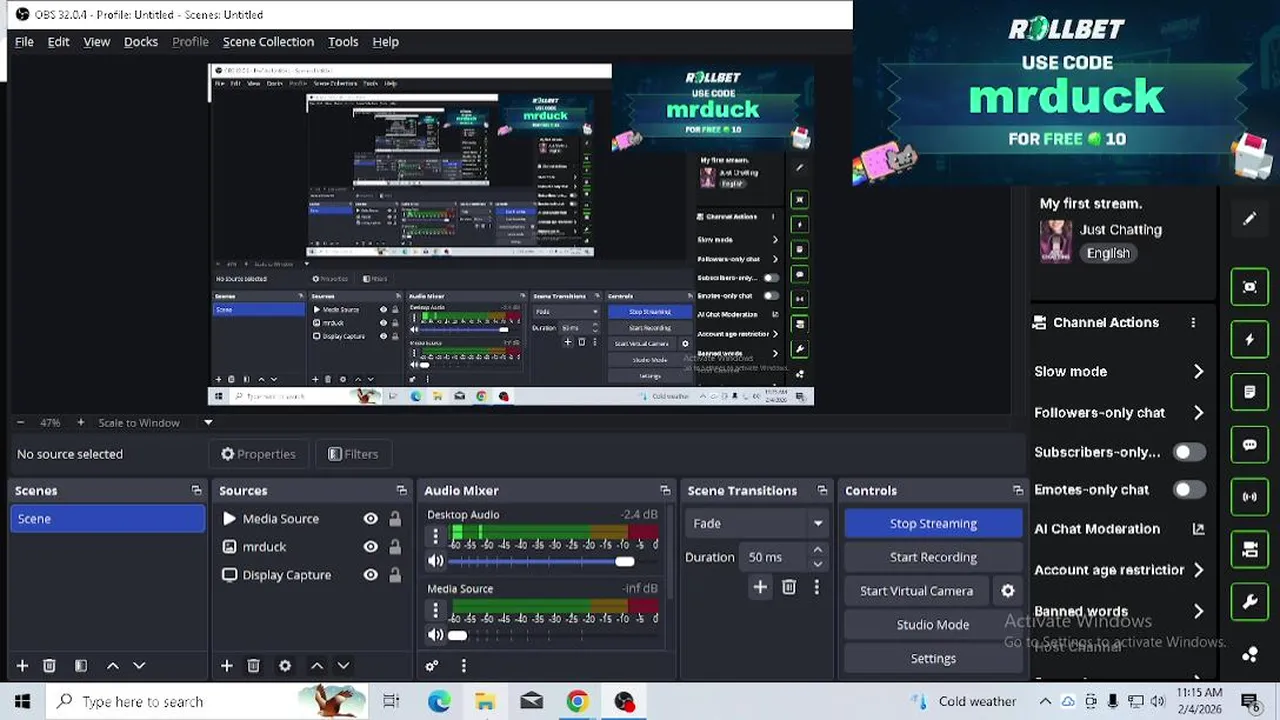The height and width of the screenshot is (720, 1280).
Task: Open scene filters icon in Scenes toolbar
Action: [x=81, y=666]
